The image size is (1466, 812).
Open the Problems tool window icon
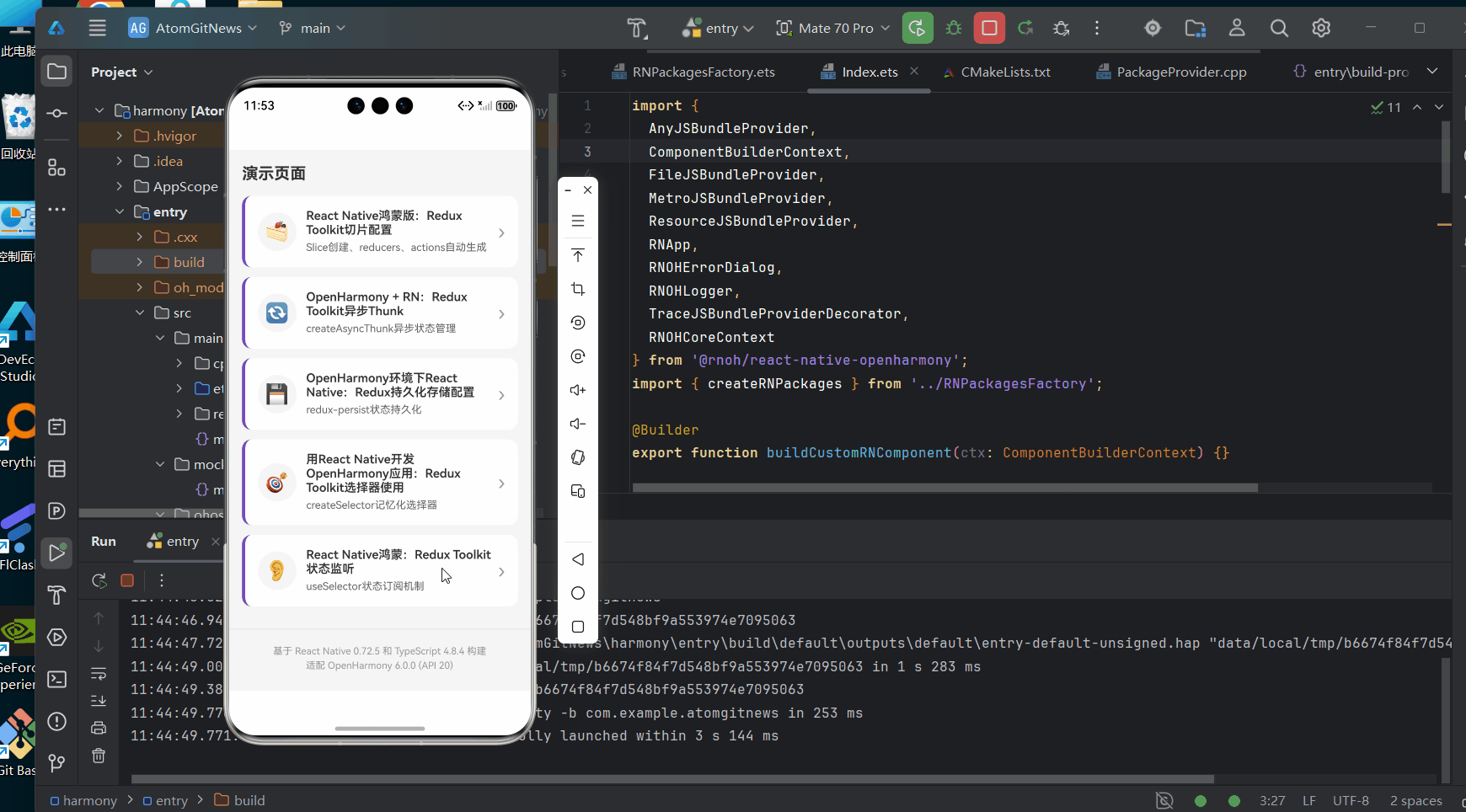click(x=56, y=721)
